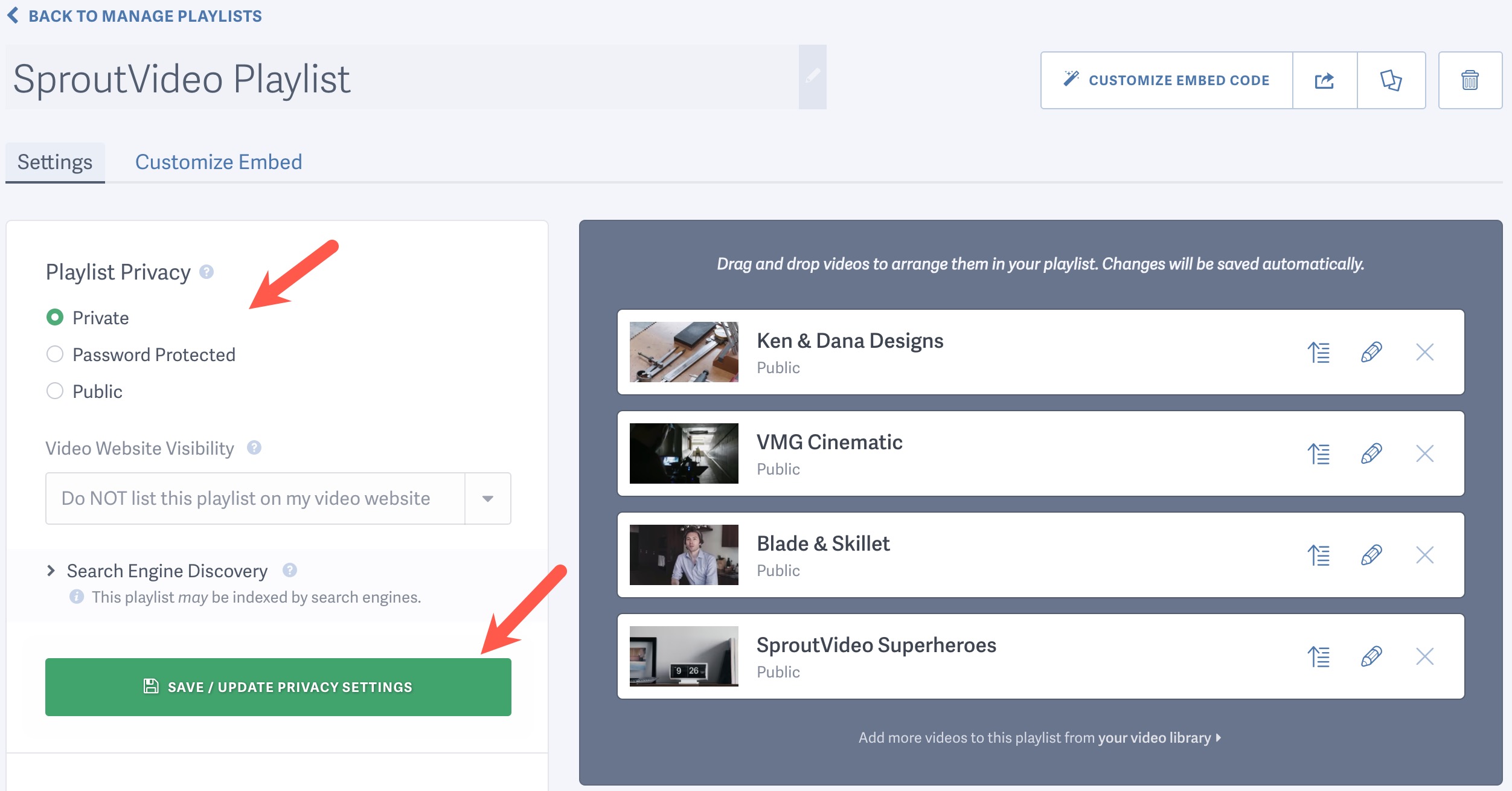Open the video website visibility dropdown
The image size is (1512, 791).
487,498
